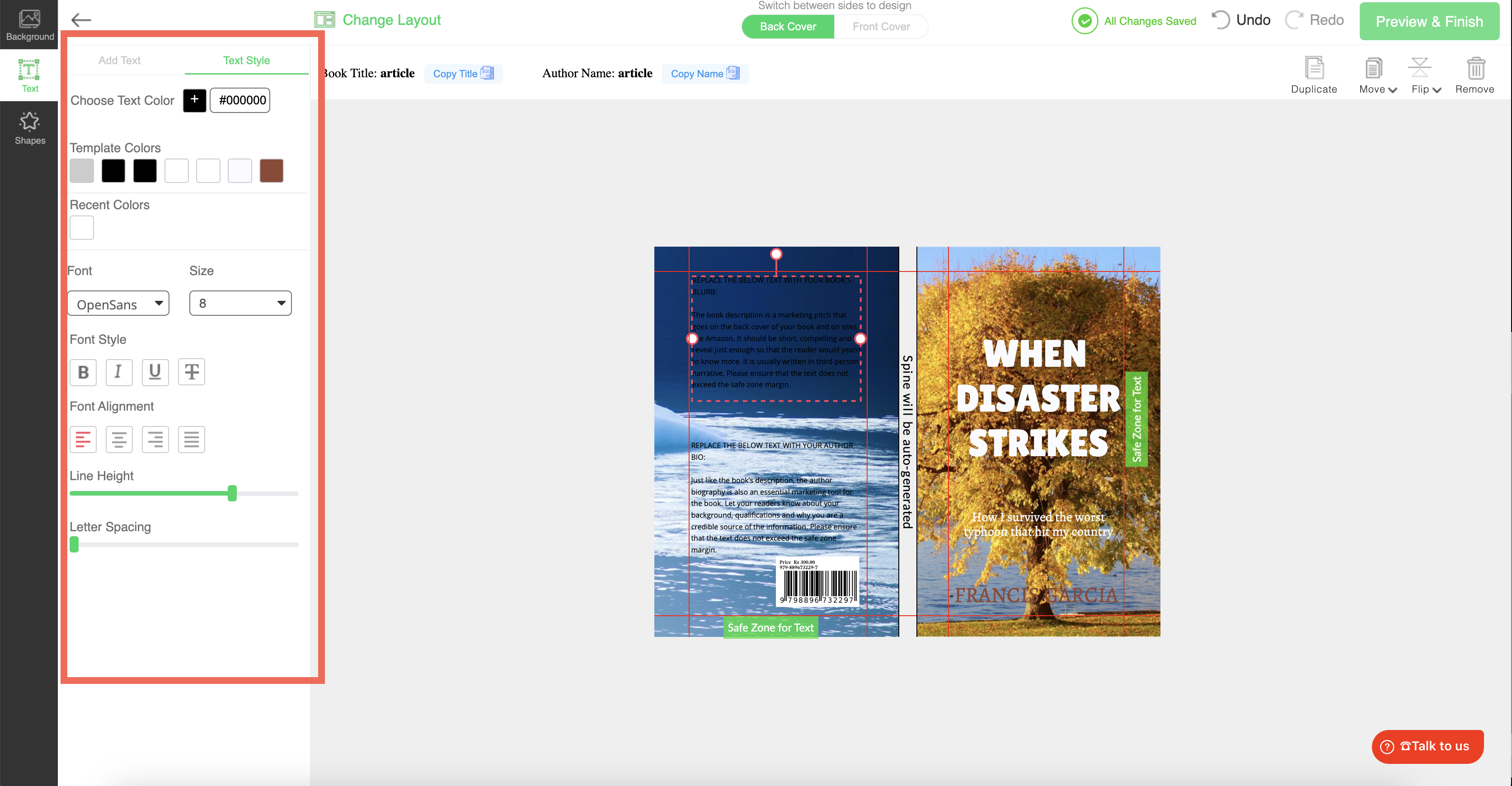The image size is (1512, 786).
Task: Click the Undo button
Action: pyautogui.click(x=1241, y=20)
